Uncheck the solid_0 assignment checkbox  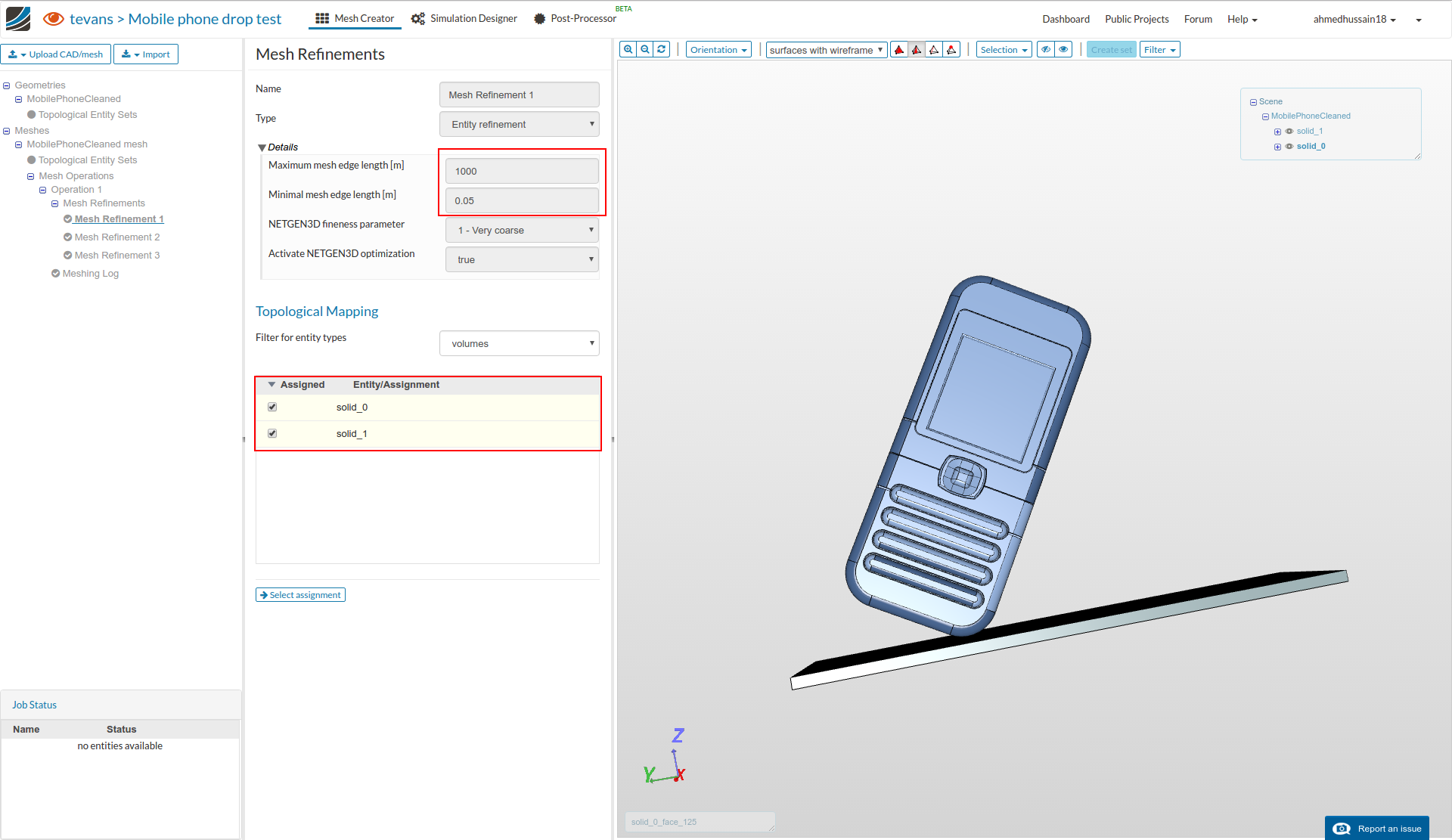(x=272, y=407)
